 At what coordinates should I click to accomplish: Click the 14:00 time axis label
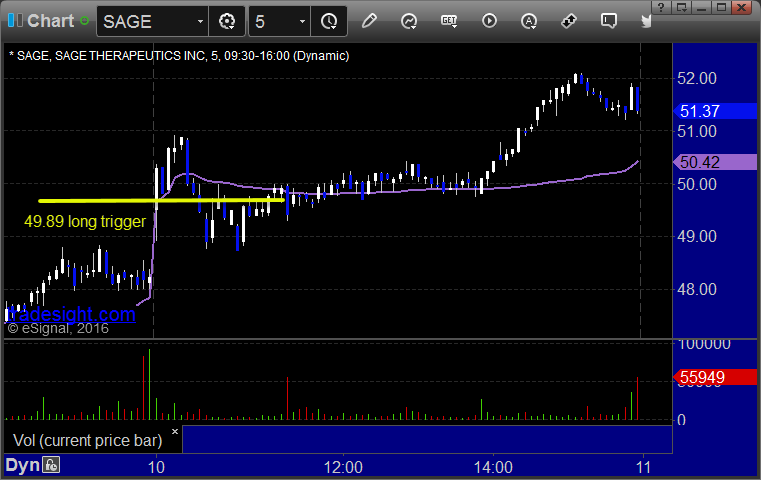[493, 467]
